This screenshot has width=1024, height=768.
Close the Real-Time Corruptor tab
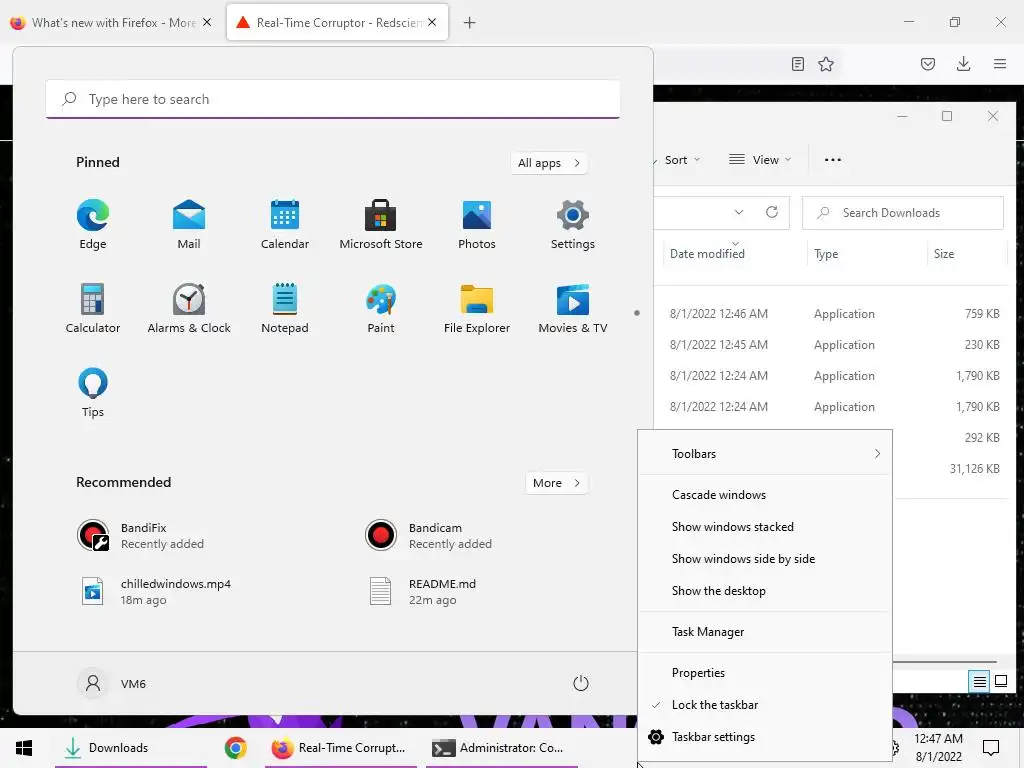pyautogui.click(x=432, y=22)
